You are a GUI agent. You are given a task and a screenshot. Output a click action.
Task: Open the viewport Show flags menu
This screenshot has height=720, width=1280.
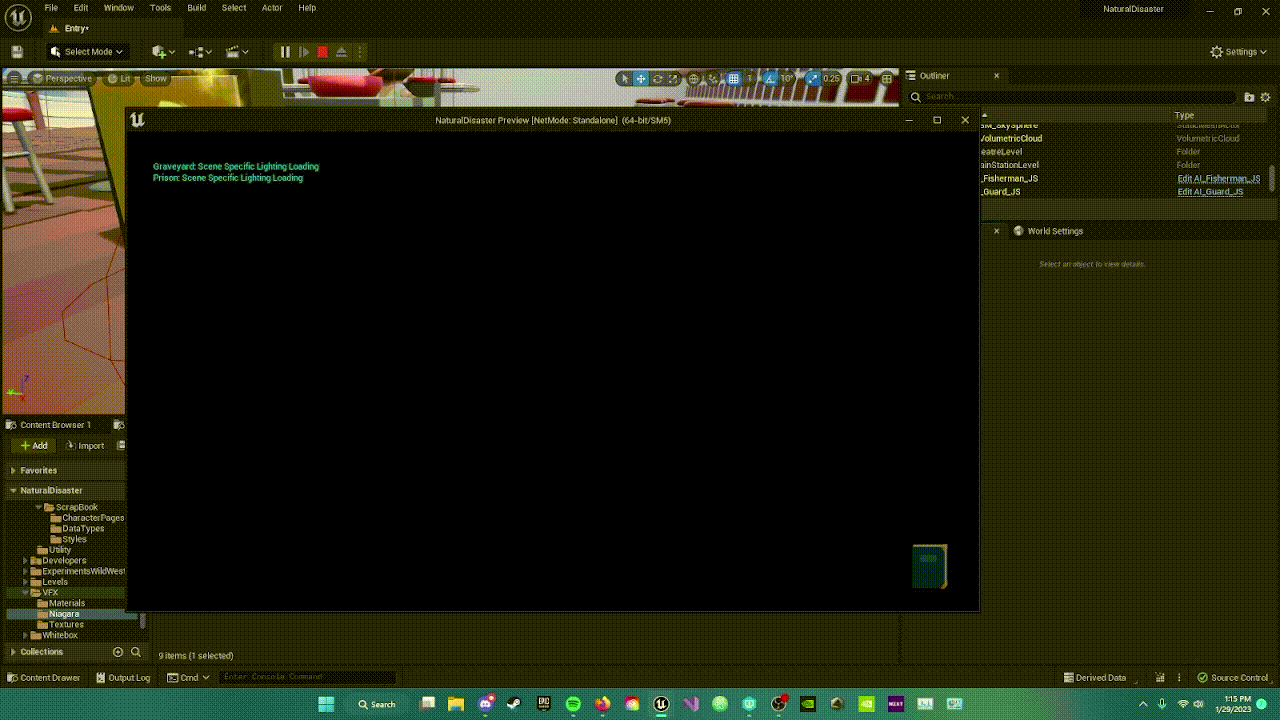[156, 78]
